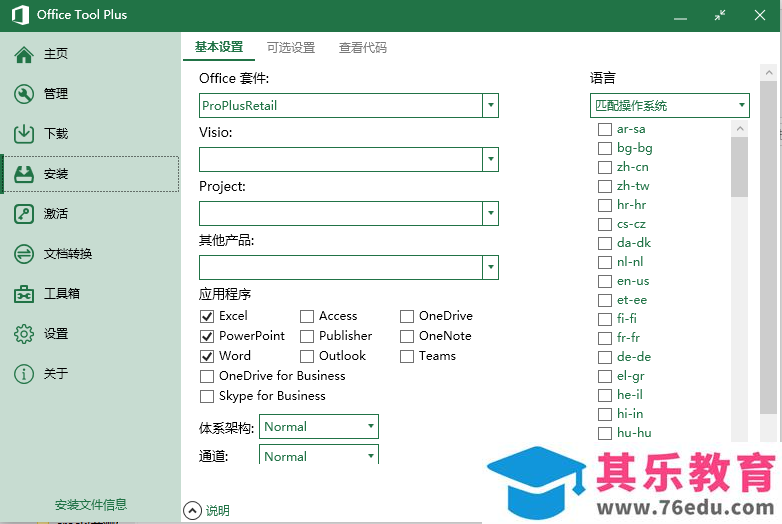Enable the OneNote checkbox
The width and height of the screenshot is (782, 524).
[407, 337]
